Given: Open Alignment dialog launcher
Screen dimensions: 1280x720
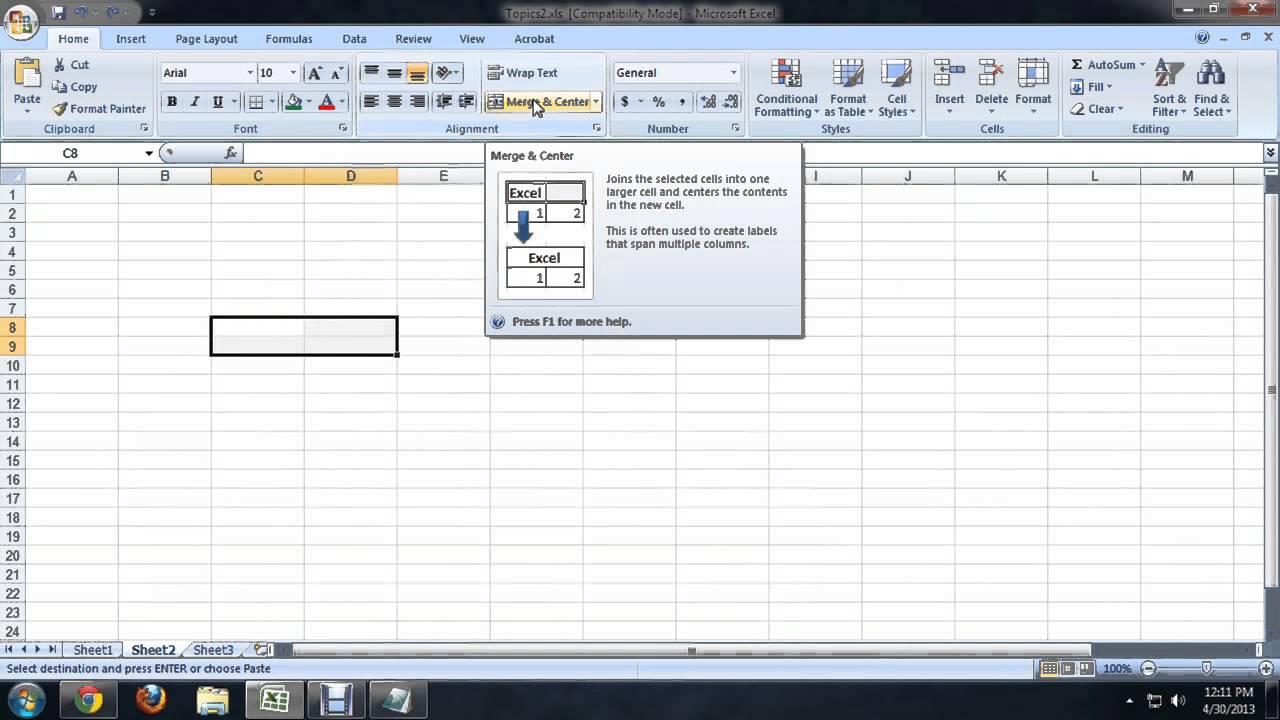Looking at the screenshot, I should (597, 129).
